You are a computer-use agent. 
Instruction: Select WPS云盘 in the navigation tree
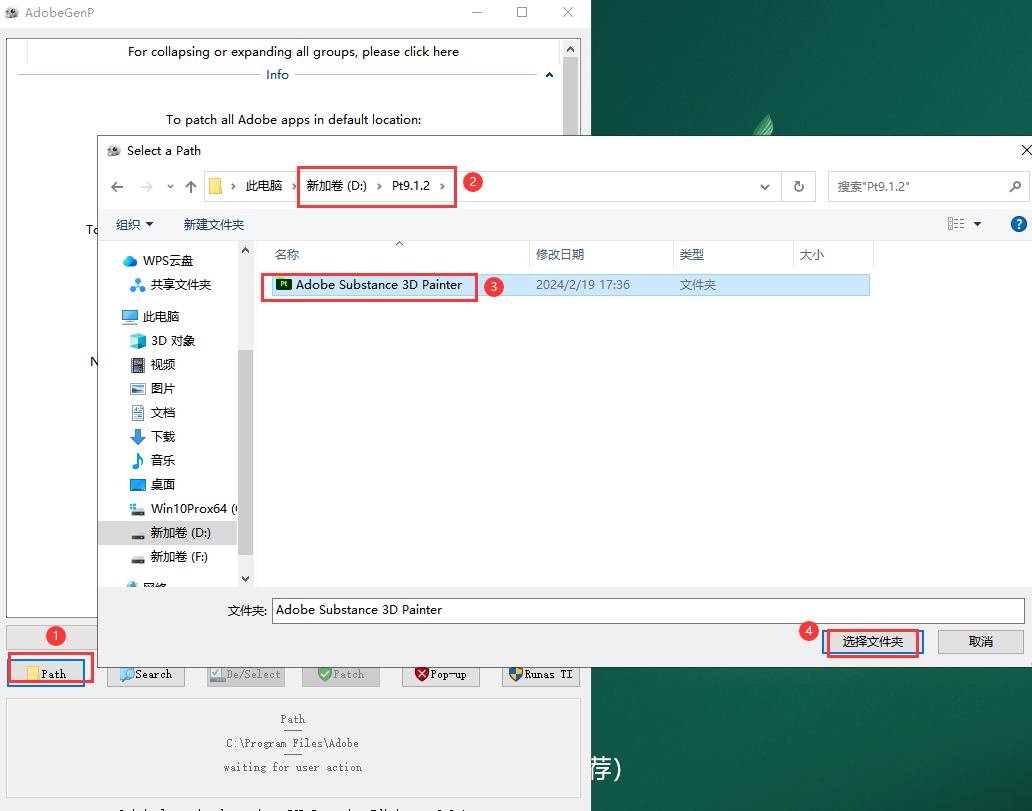tap(168, 261)
